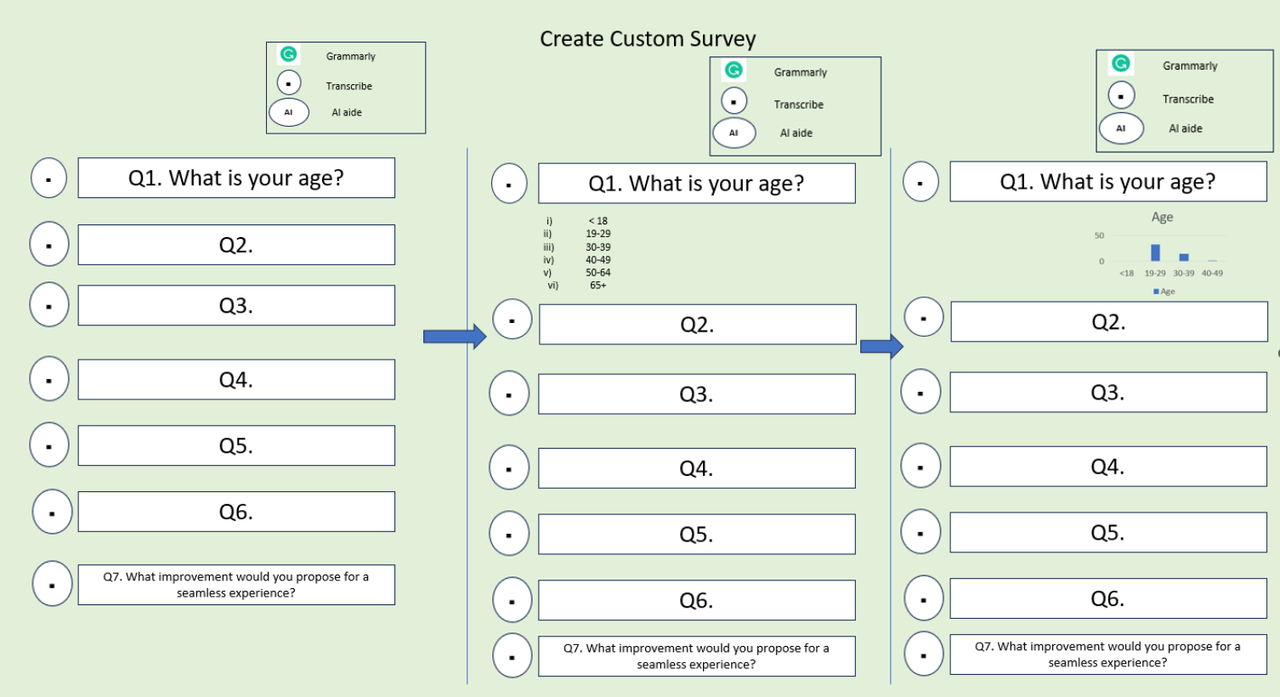Select the '30-39' age option in the list
This screenshot has height=697, width=1280.
point(598,247)
